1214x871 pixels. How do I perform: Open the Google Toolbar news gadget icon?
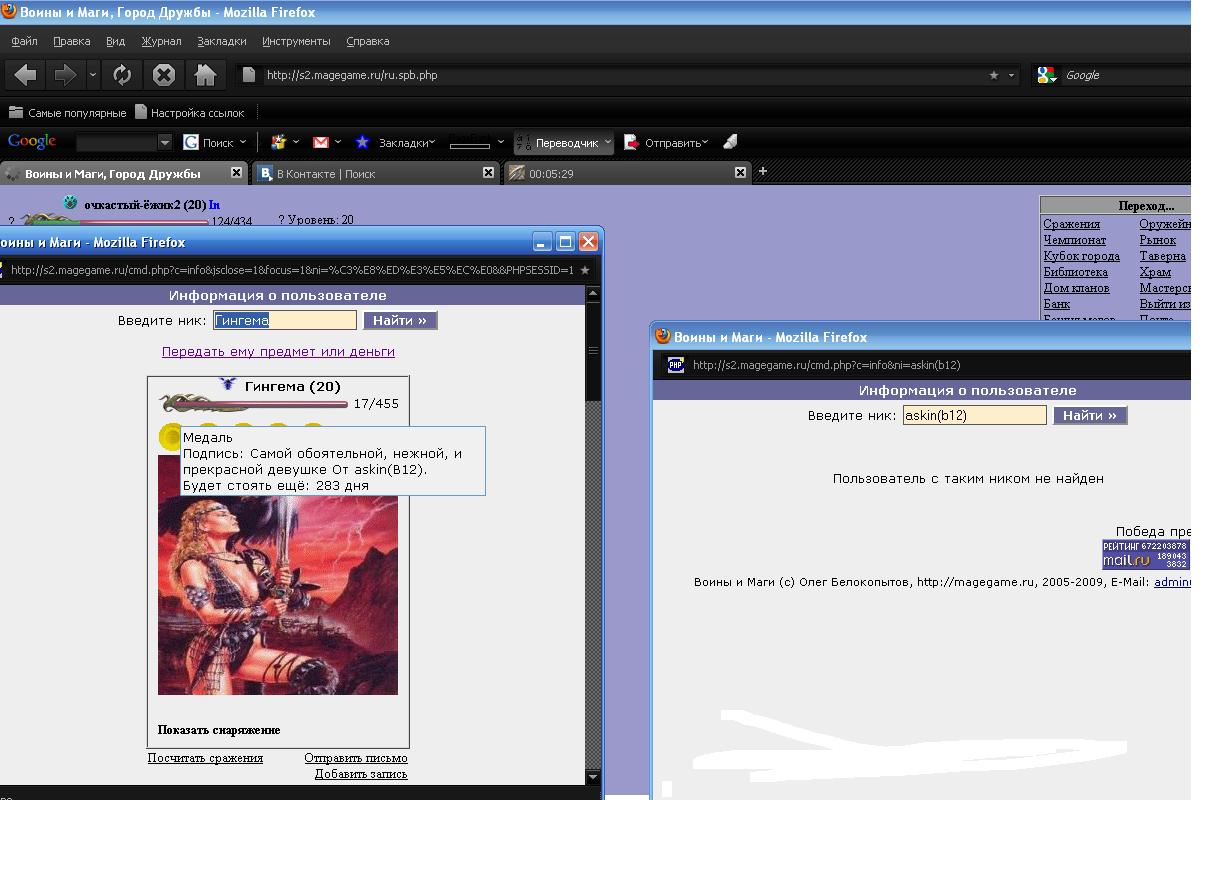tap(279, 142)
